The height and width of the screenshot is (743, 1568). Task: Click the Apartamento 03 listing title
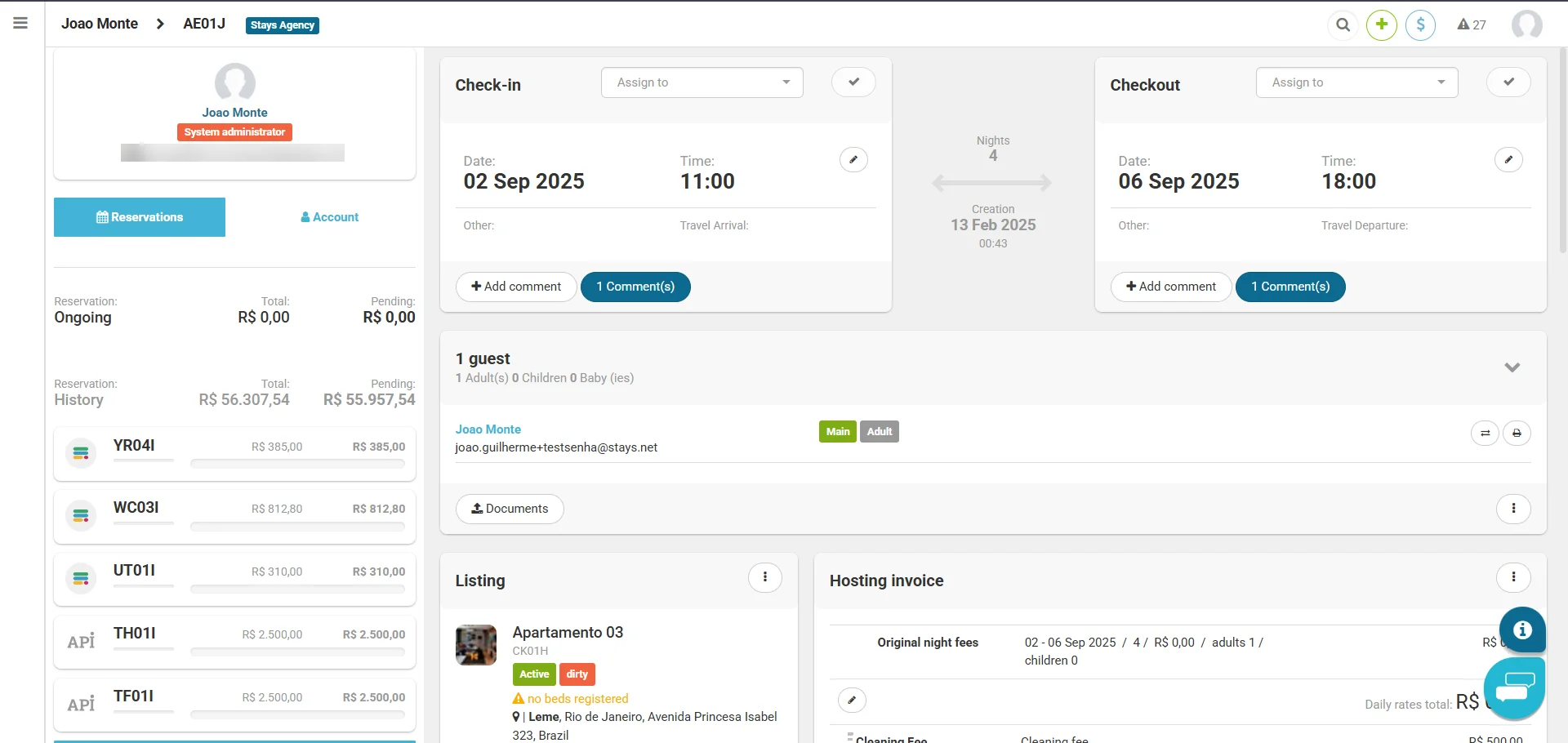568,633
